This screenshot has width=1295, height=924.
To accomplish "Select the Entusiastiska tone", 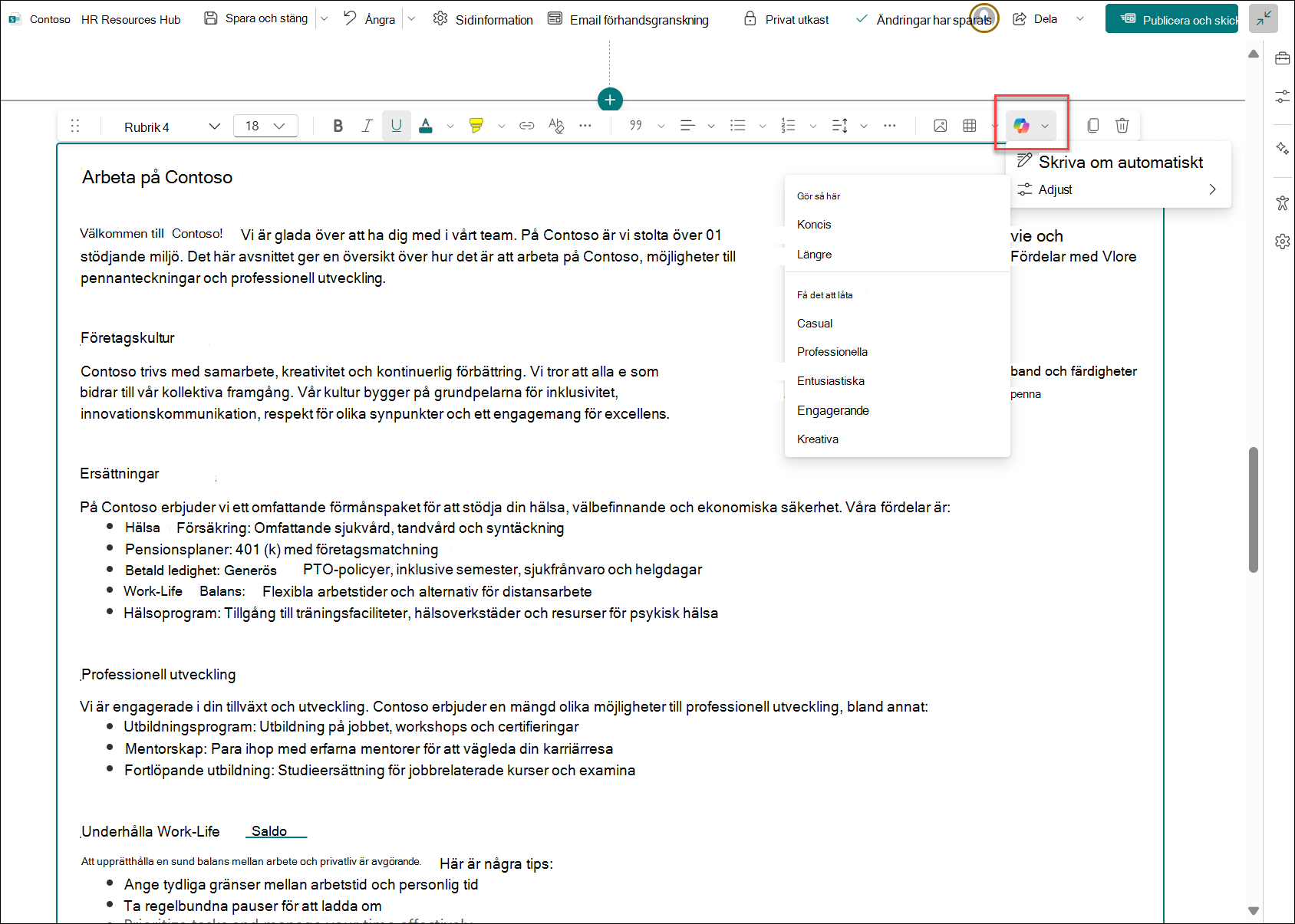I will [897, 381].
